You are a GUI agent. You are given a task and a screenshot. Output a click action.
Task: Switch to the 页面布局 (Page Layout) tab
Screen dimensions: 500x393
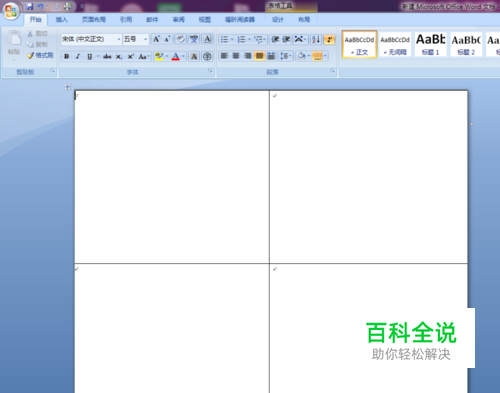click(94, 20)
